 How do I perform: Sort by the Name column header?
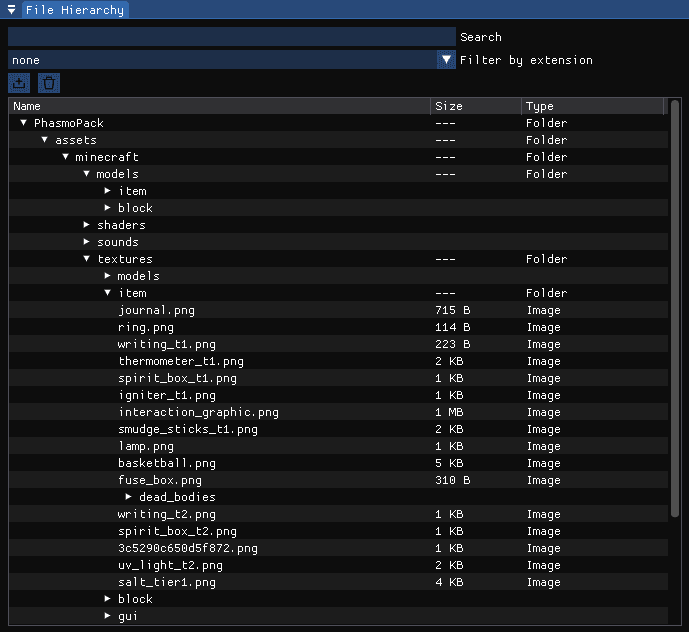(219, 106)
